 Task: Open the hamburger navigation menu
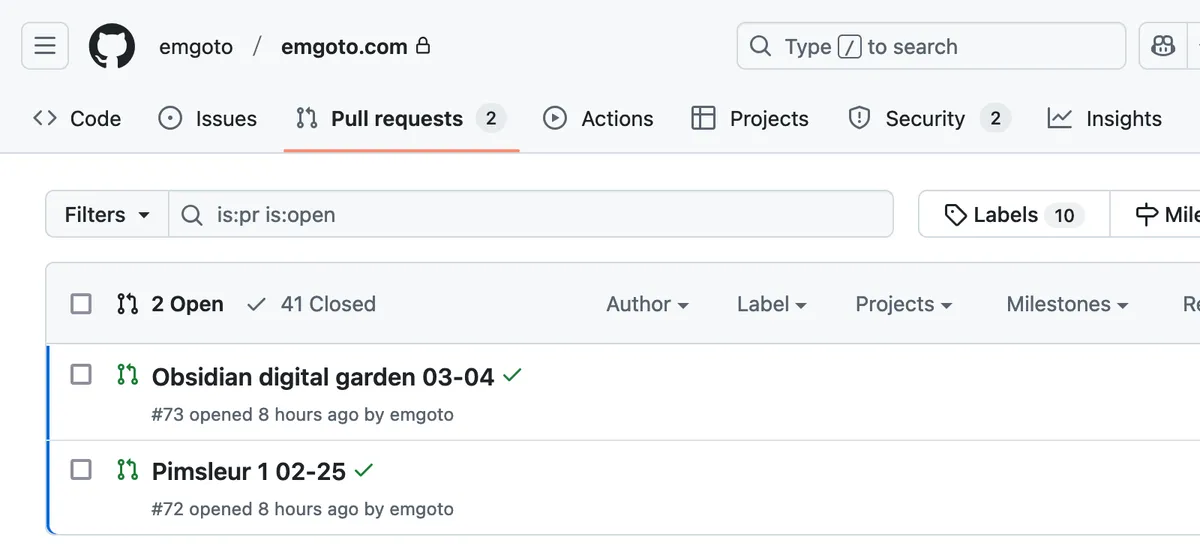click(45, 47)
